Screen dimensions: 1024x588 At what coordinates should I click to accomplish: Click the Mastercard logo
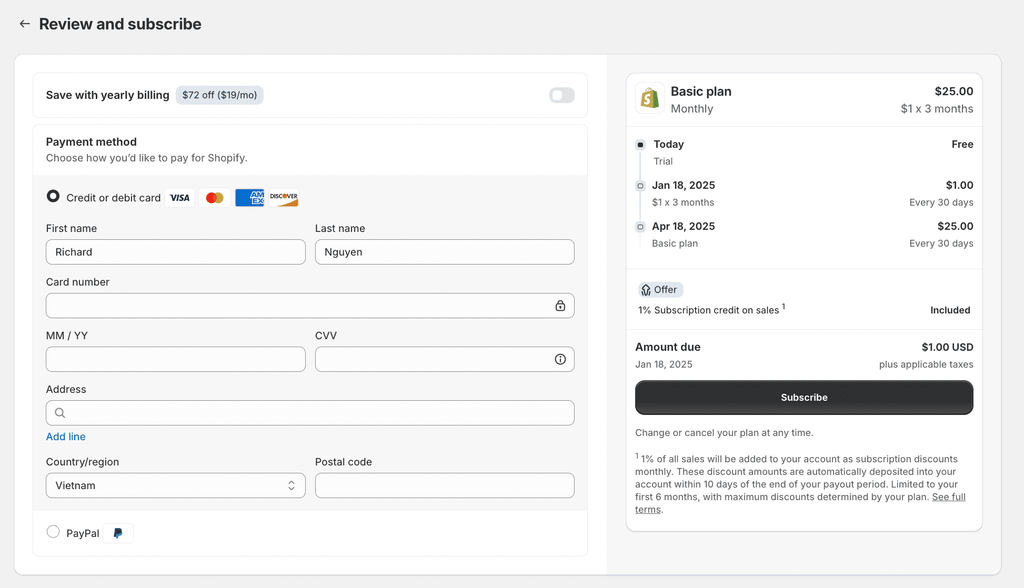tap(214, 197)
